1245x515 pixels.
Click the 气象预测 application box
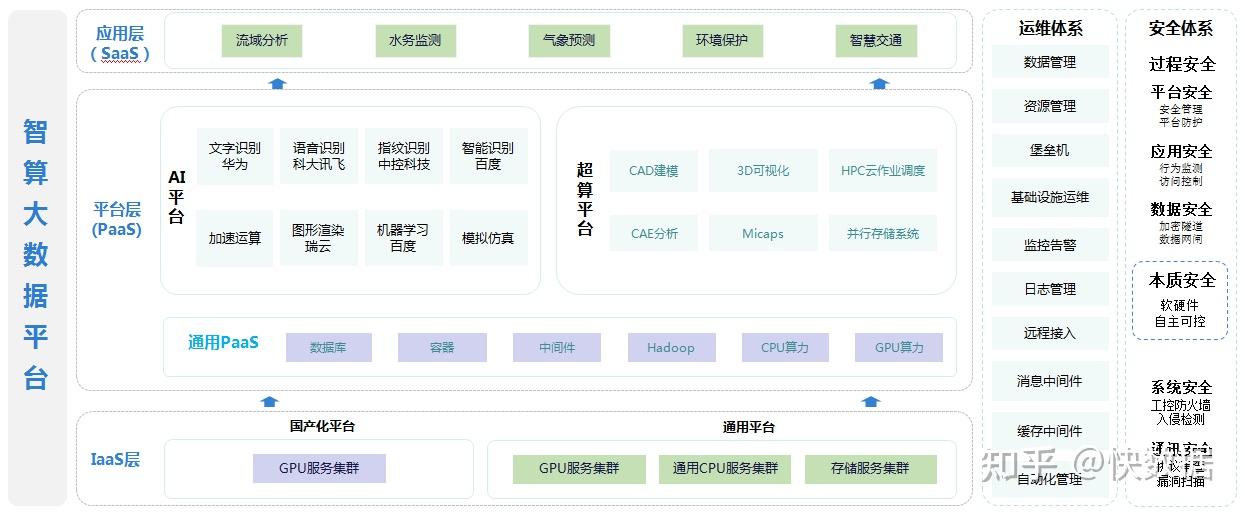(x=569, y=41)
